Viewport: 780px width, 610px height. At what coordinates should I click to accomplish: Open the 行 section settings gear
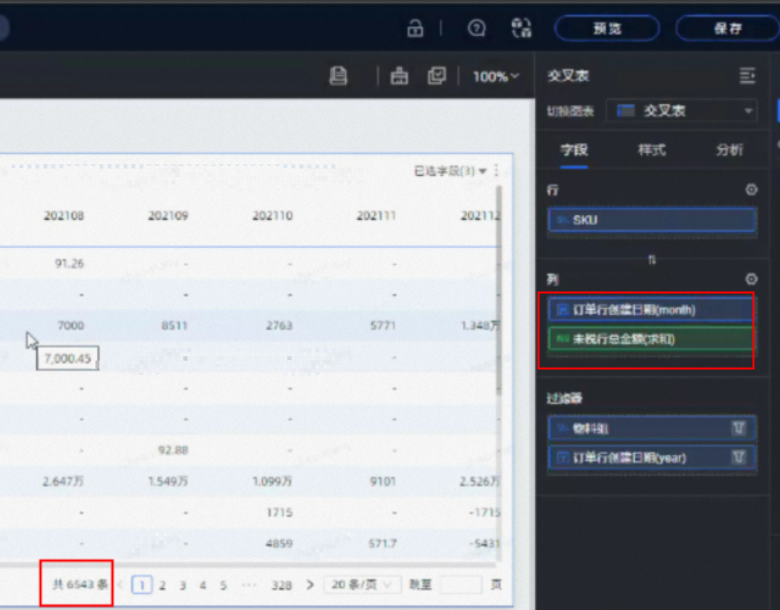[x=751, y=189]
